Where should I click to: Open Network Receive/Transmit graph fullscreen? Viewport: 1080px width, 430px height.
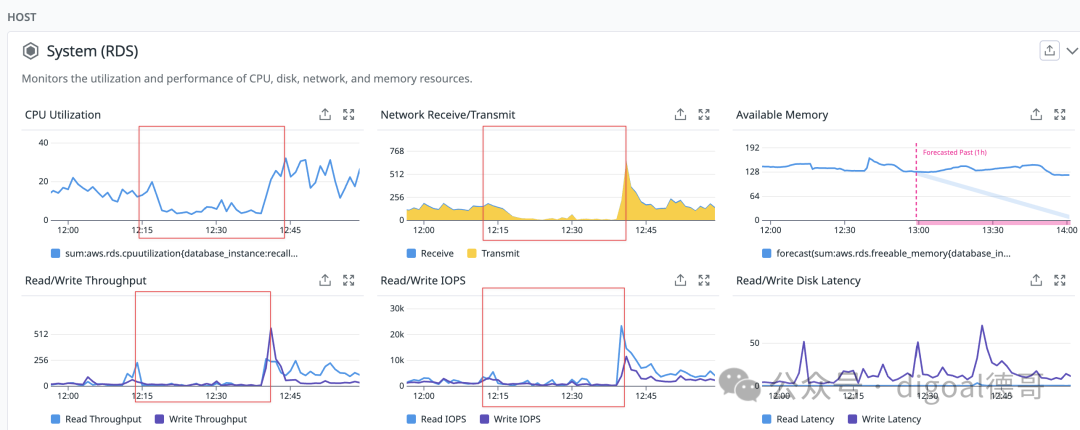[704, 114]
